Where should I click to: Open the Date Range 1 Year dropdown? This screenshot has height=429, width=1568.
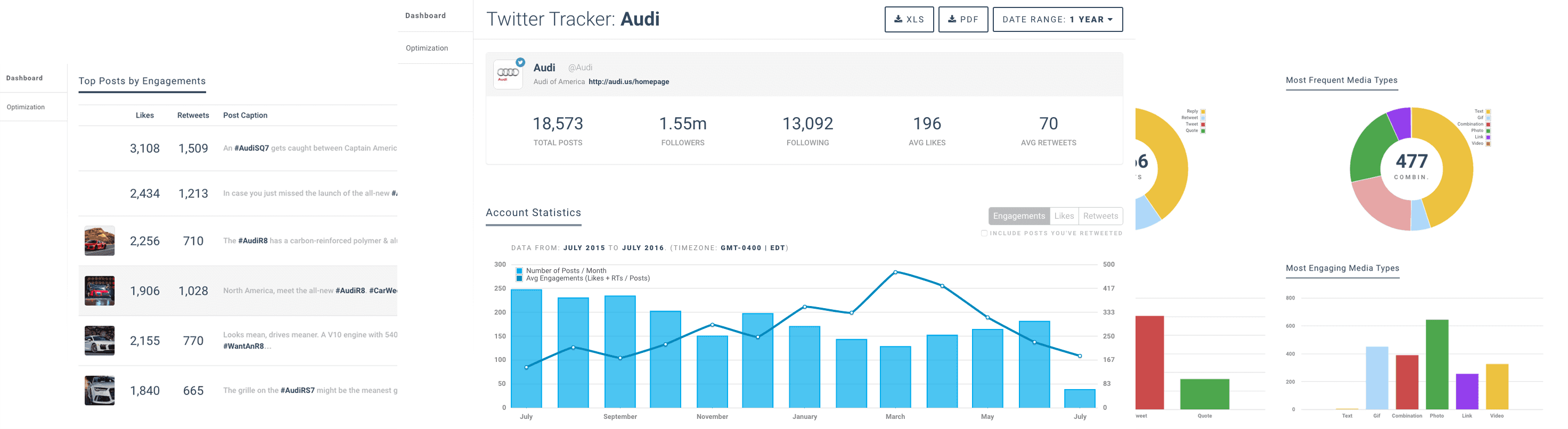1057,20
